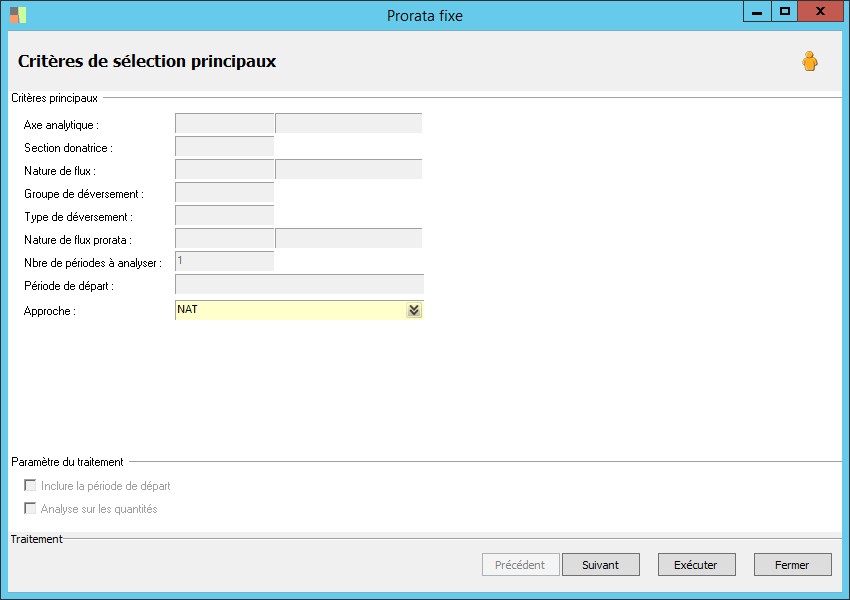The image size is (850, 600).
Task: Click the orange user icon
Action: click(810, 62)
